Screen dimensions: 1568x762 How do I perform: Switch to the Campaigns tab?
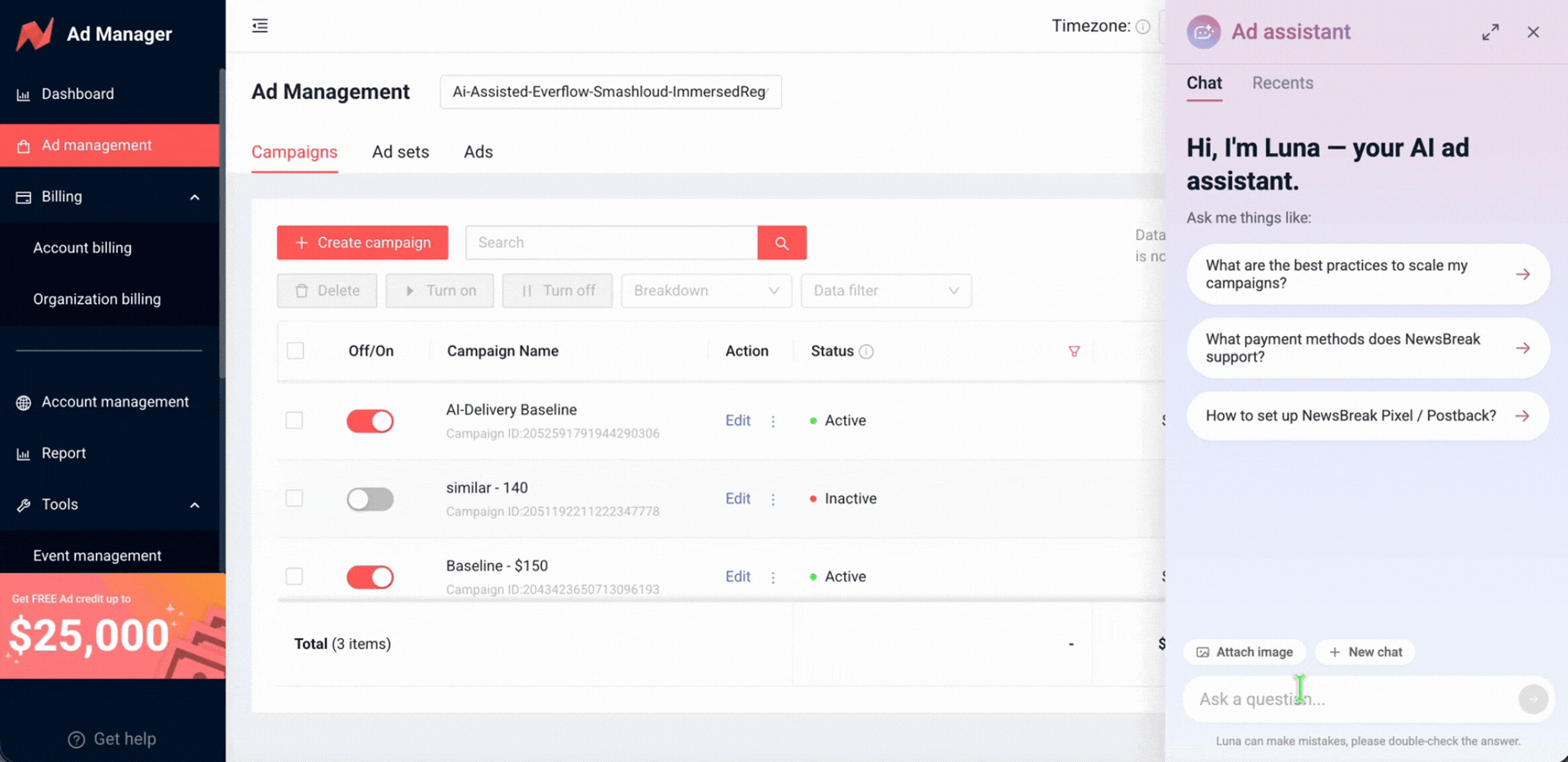pos(294,152)
